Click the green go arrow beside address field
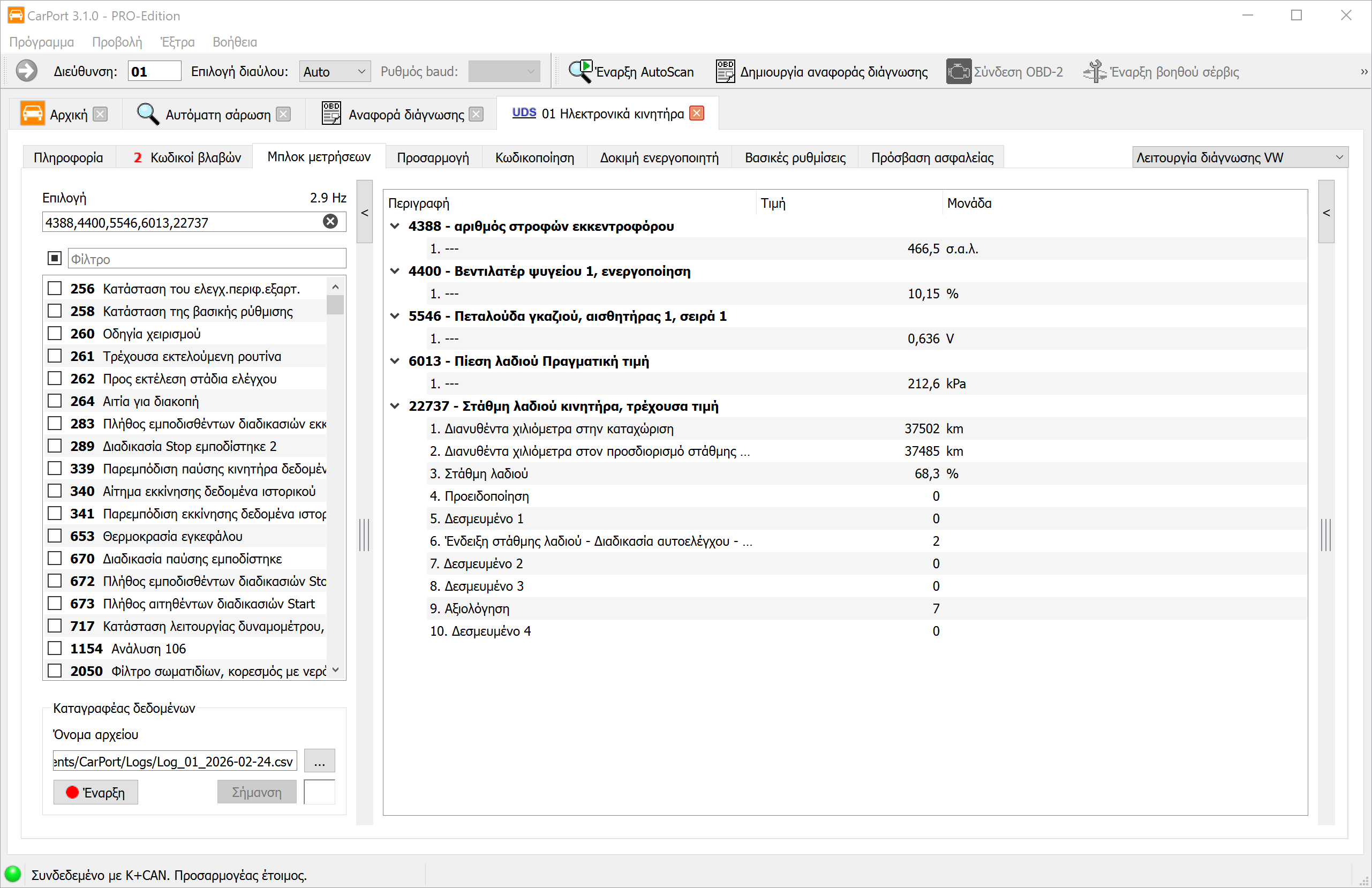Viewport: 1372px width, 888px height. click(27, 72)
